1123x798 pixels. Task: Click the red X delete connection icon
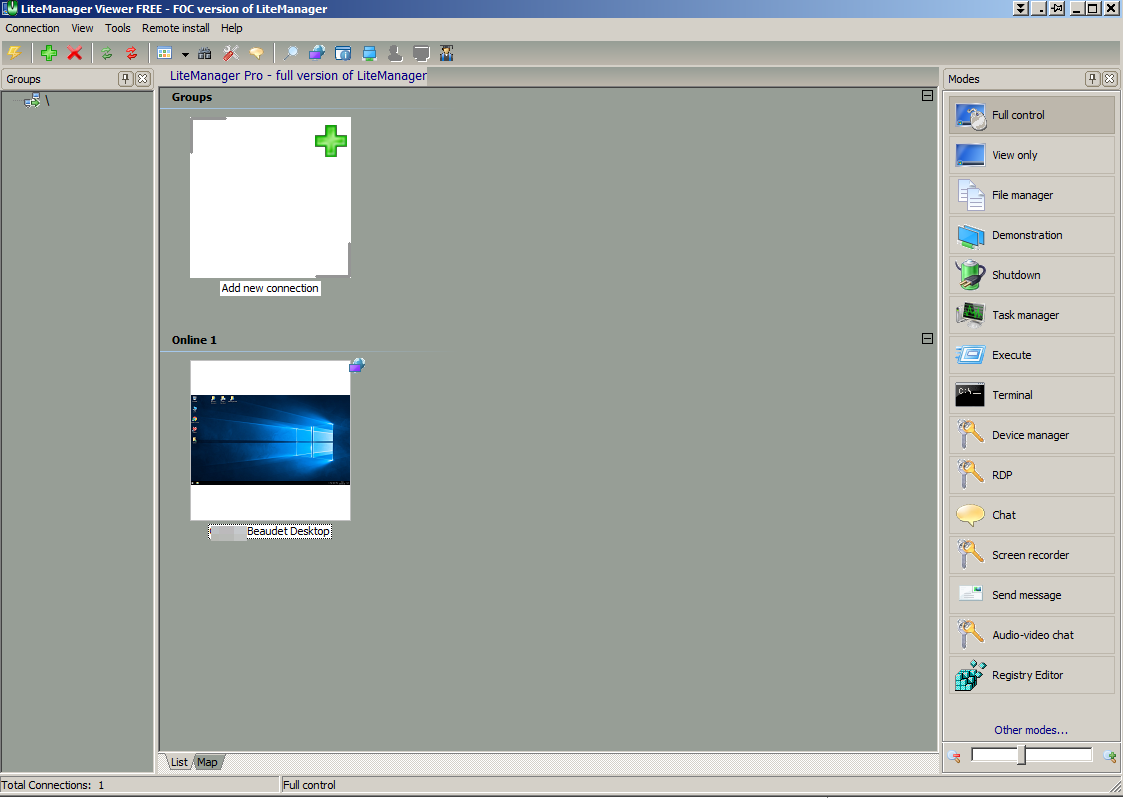74,53
